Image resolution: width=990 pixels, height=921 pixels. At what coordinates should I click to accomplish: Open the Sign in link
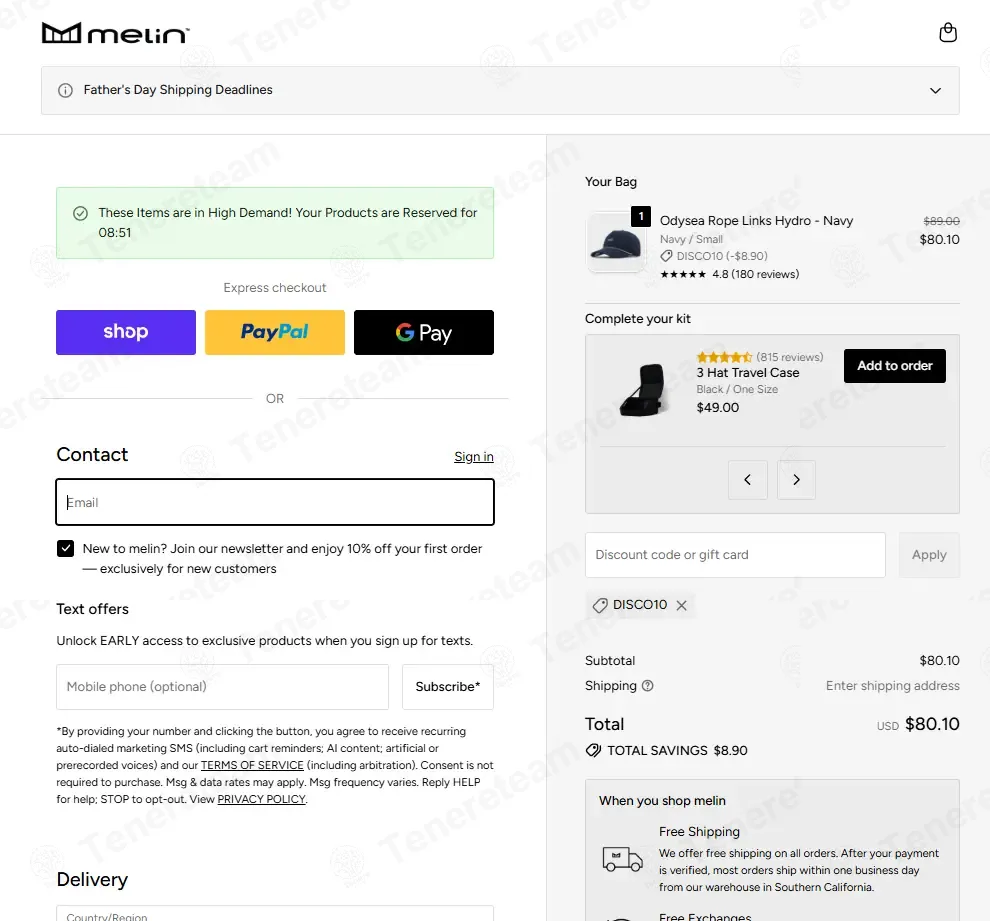474,456
